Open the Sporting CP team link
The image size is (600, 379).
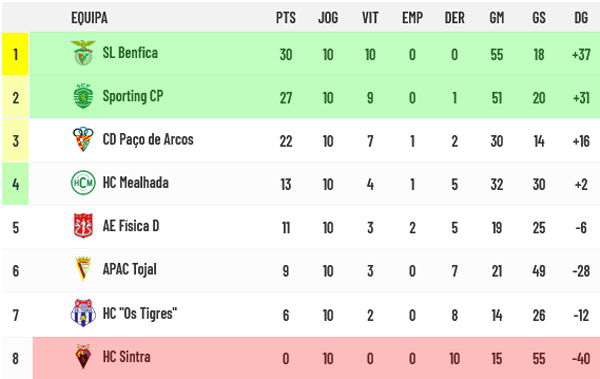coord(133,96)
